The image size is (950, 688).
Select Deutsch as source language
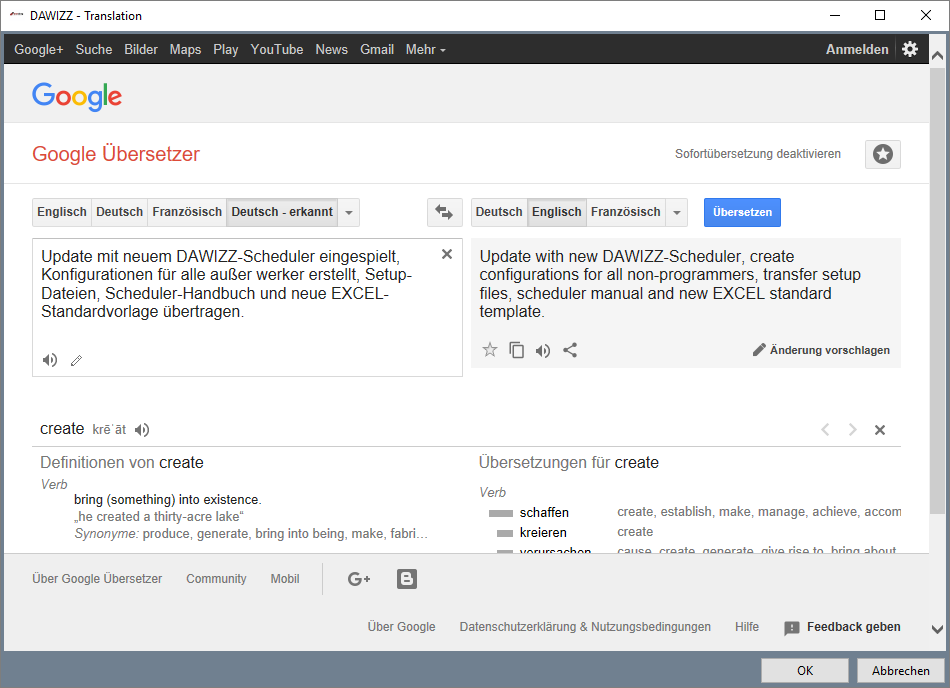click(x=119, y=213)
